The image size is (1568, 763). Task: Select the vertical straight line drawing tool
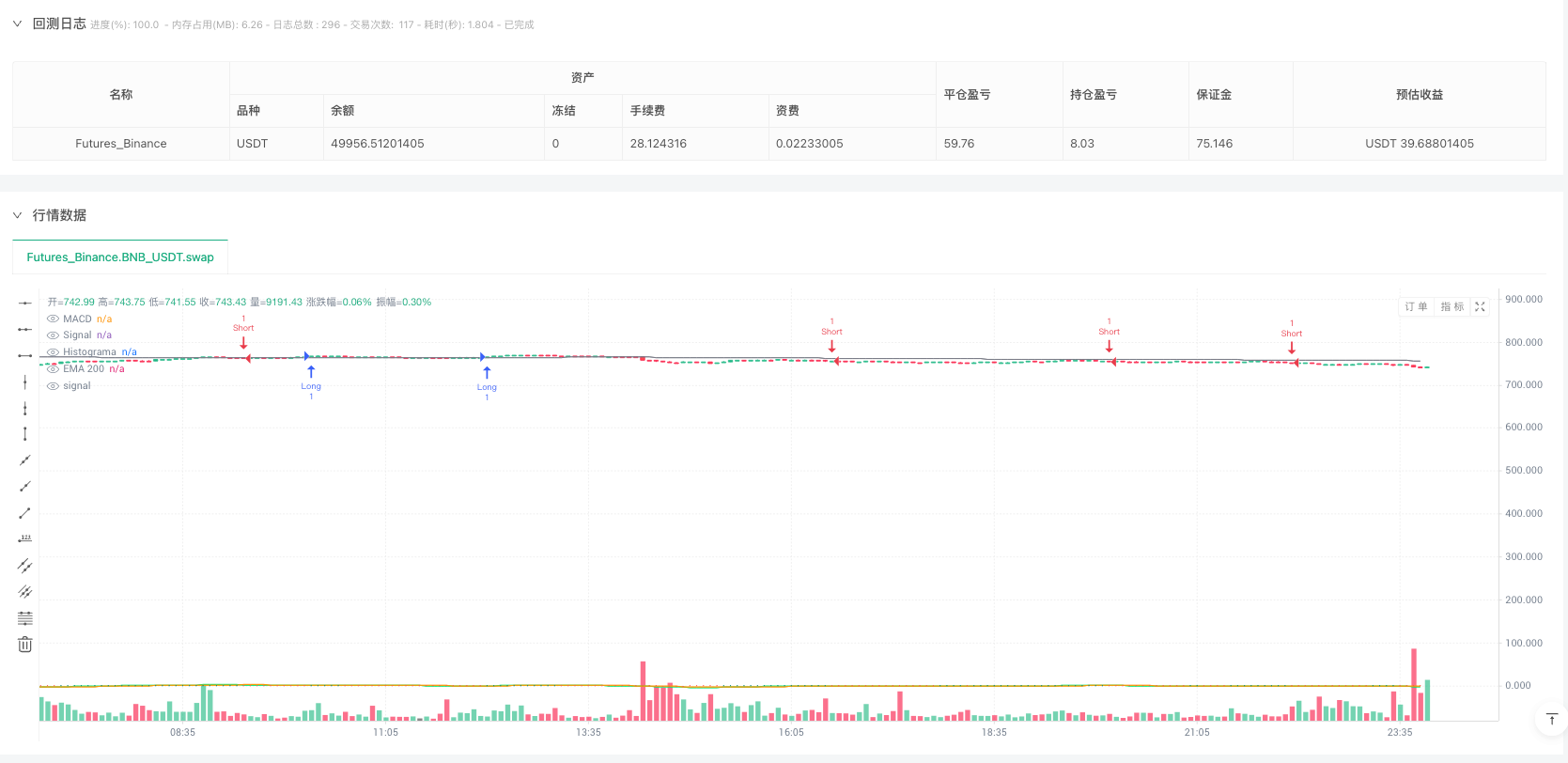click(x=25, y=381)
